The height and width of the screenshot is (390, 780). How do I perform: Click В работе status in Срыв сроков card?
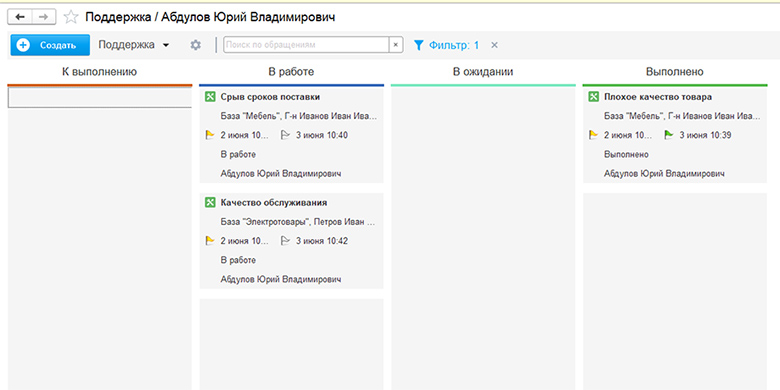pyautogui.click(x=238, y=154)
